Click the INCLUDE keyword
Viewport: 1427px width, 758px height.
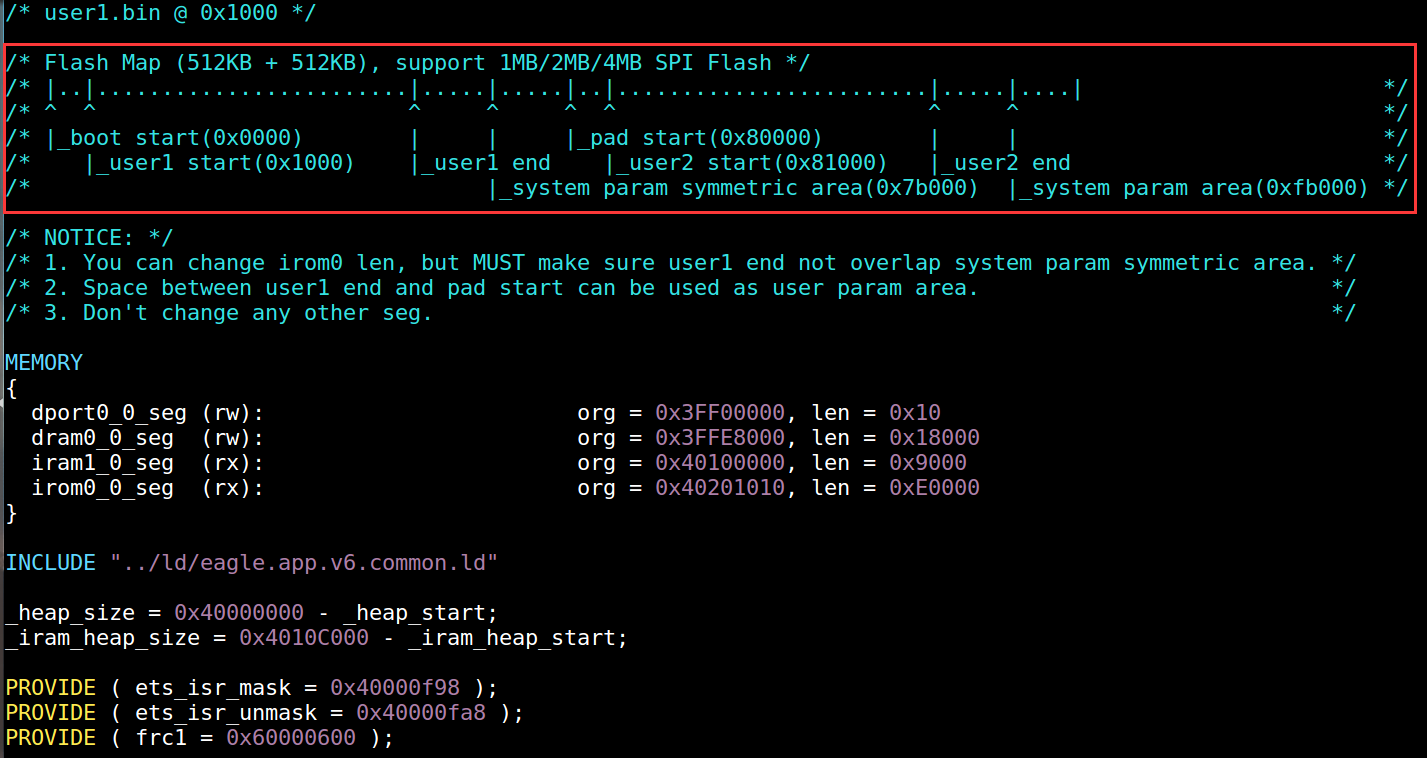point(50,562)
